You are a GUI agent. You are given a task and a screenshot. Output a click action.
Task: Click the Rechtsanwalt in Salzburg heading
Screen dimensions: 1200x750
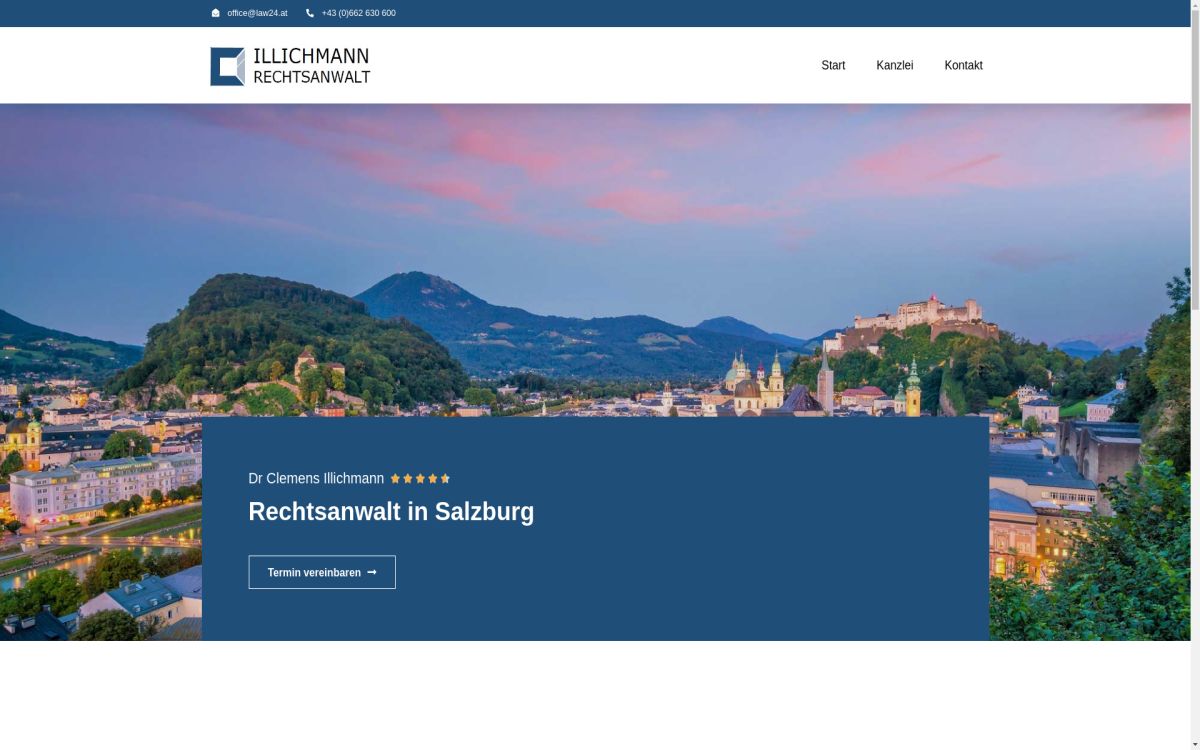point(391,511)
